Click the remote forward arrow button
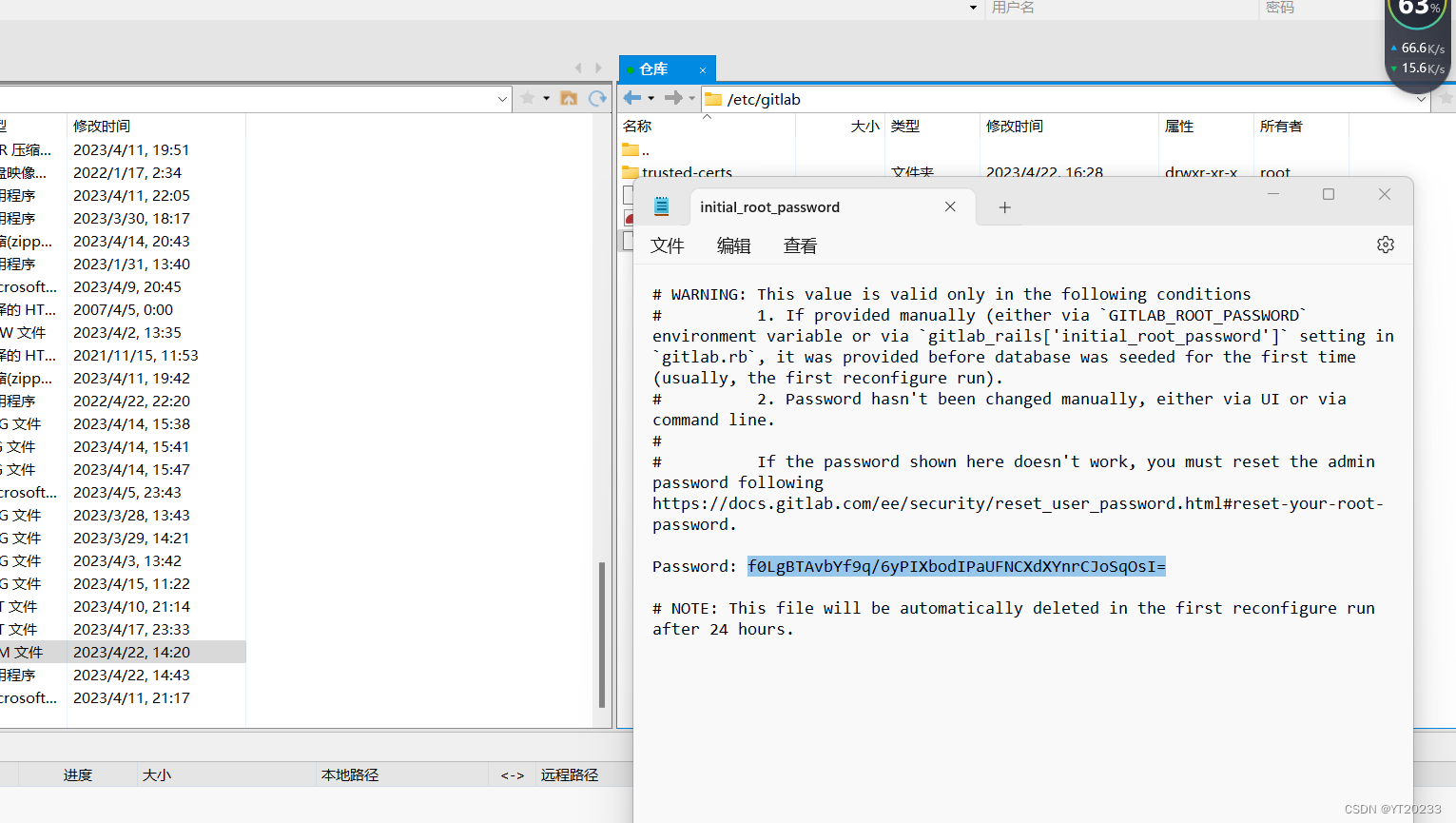 [673, 98]
